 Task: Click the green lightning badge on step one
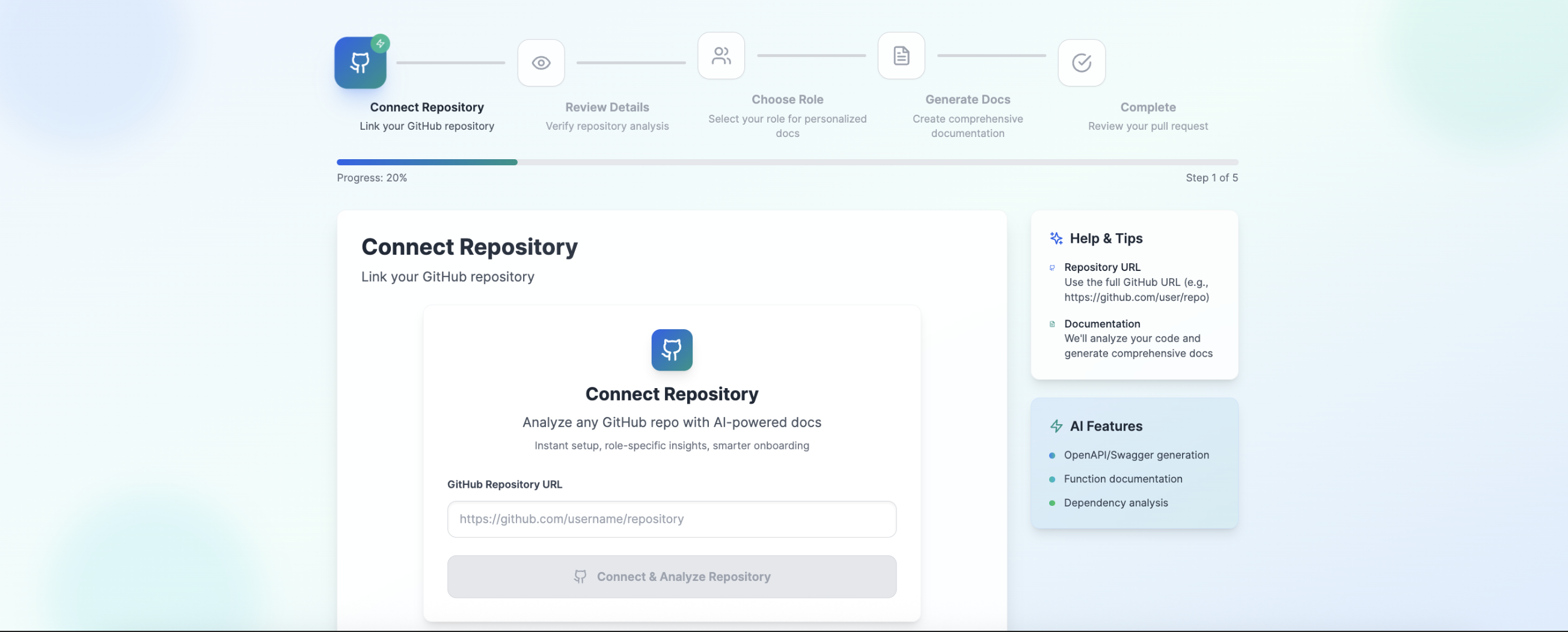(381, 43)
